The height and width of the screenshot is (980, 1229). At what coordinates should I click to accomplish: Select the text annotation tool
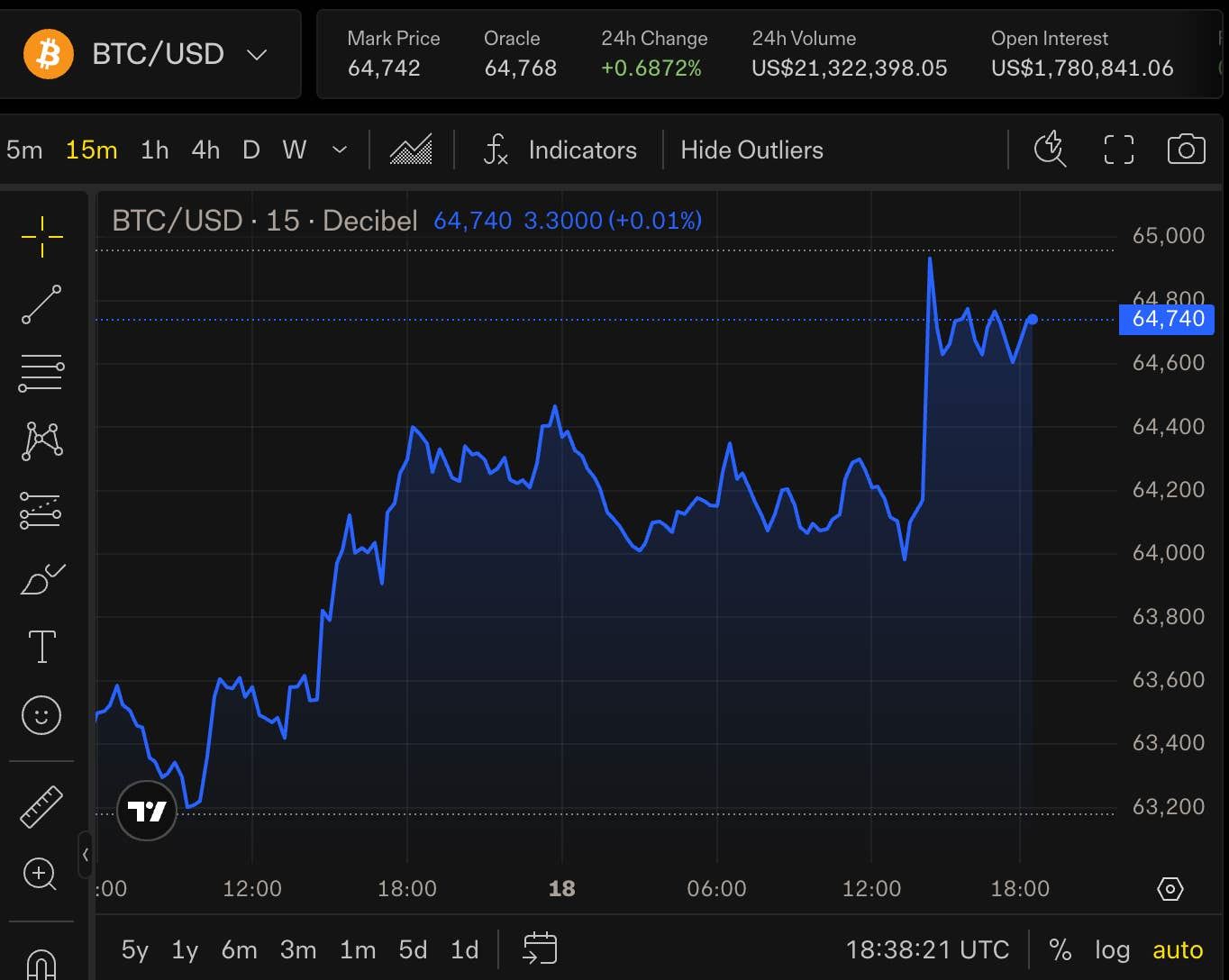[41, 647]
